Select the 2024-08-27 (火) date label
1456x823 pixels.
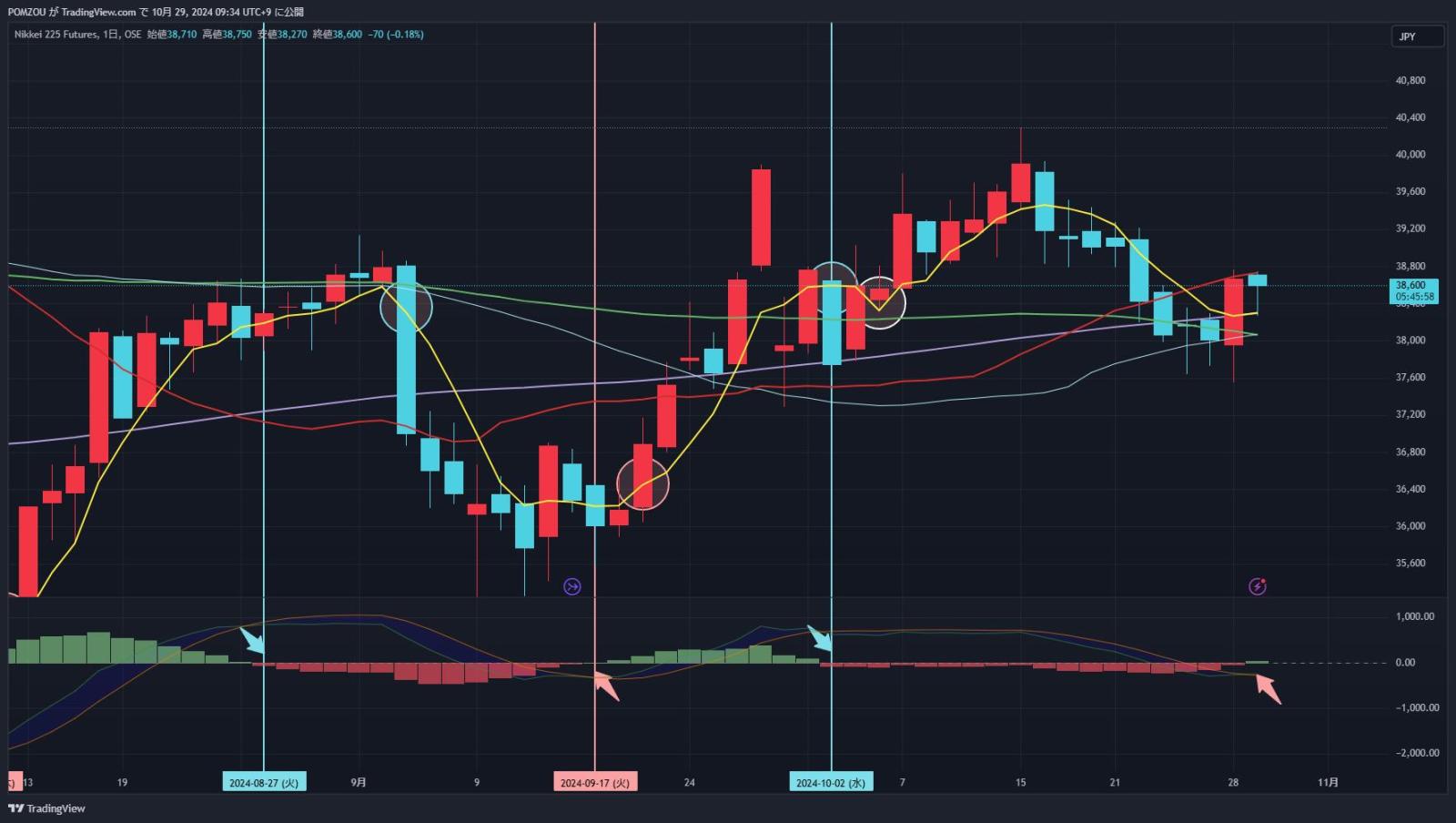point(264,782)
